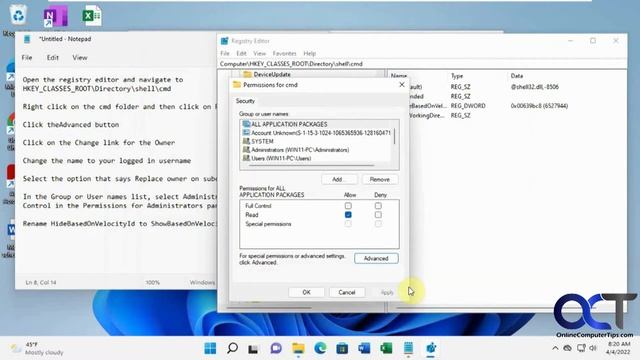The image size is (640, 360).
Task: Open File Explorer from taskbar
Action: click(298, 348)
